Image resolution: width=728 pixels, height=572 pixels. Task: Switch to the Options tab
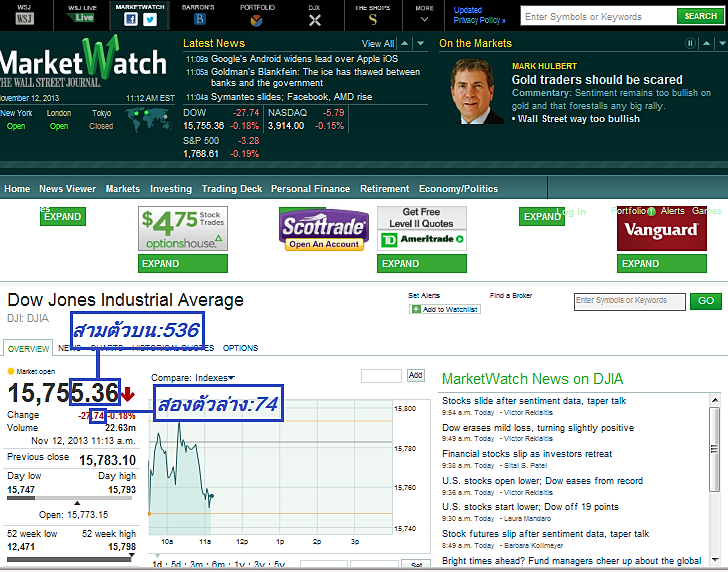(240, 348)
